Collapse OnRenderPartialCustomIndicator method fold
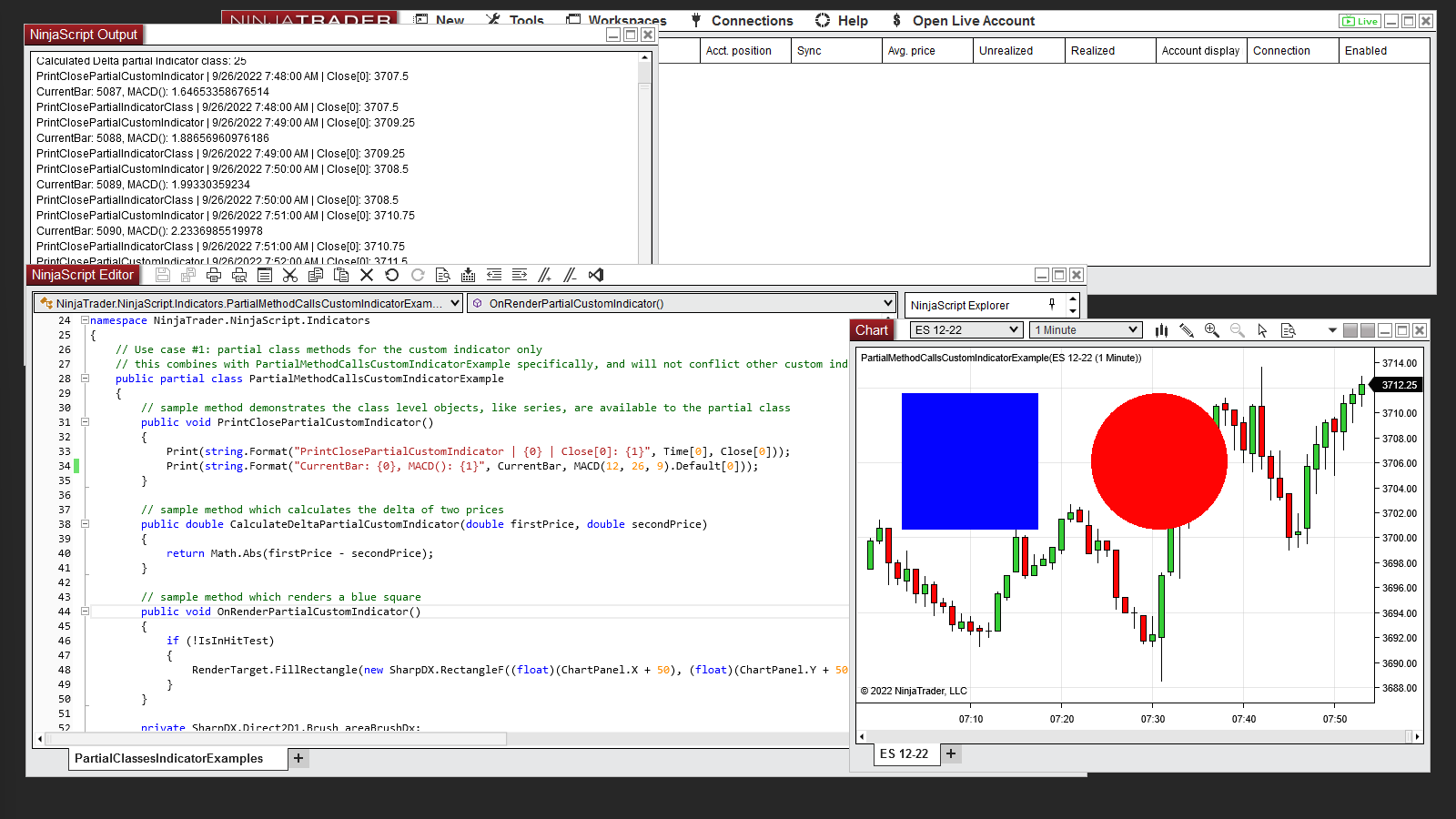The image size is (1456, 819). [x=85, y=612]
